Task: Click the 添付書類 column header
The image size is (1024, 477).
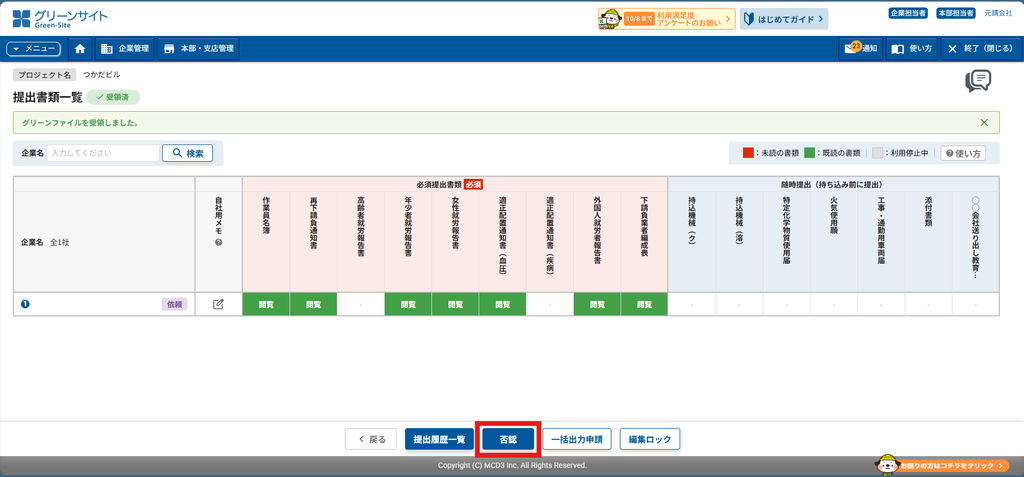Action: [x=929, y=241]
